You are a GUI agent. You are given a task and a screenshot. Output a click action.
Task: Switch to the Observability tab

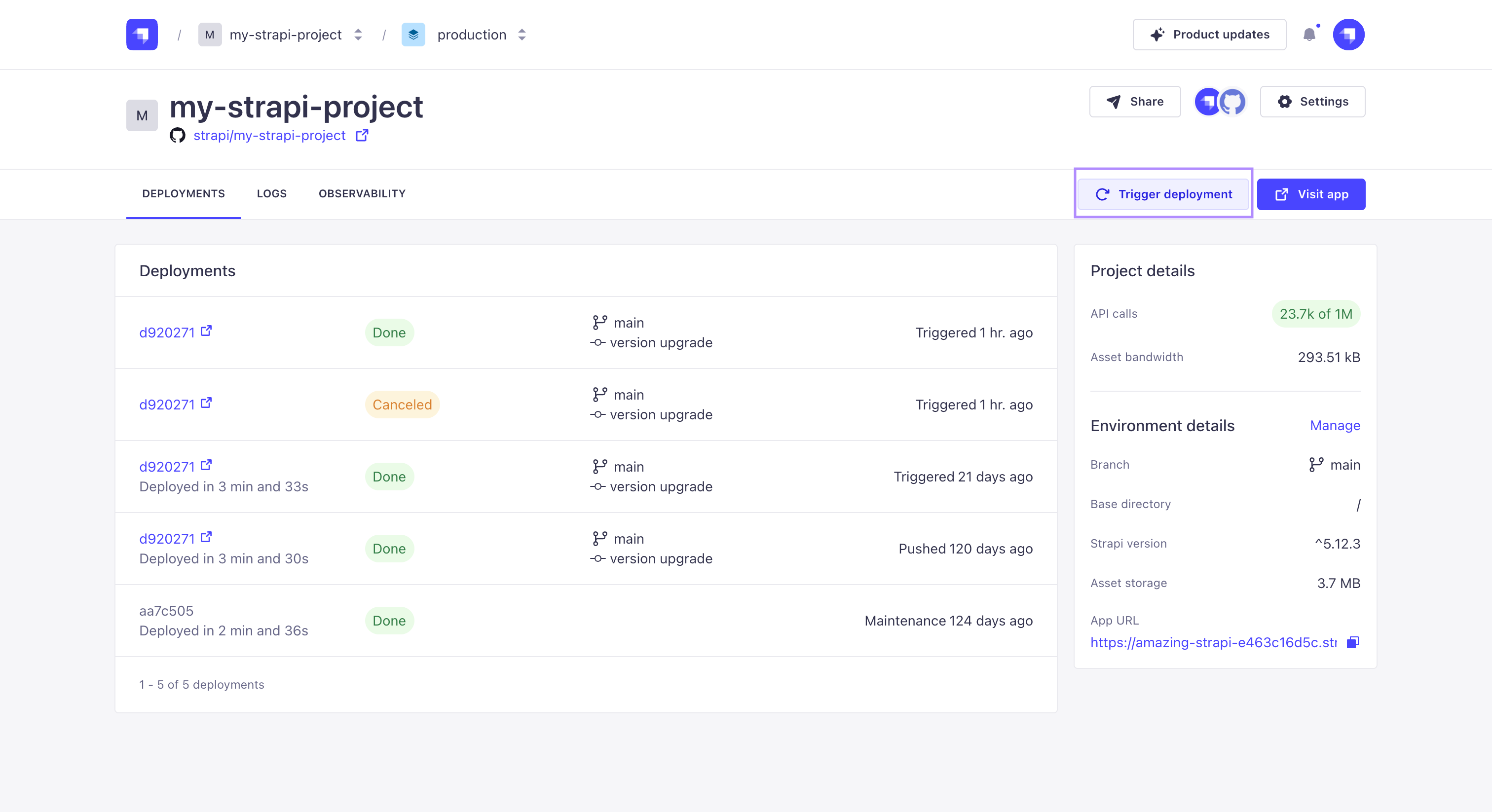pyautogui.click(x=362, y=193)
